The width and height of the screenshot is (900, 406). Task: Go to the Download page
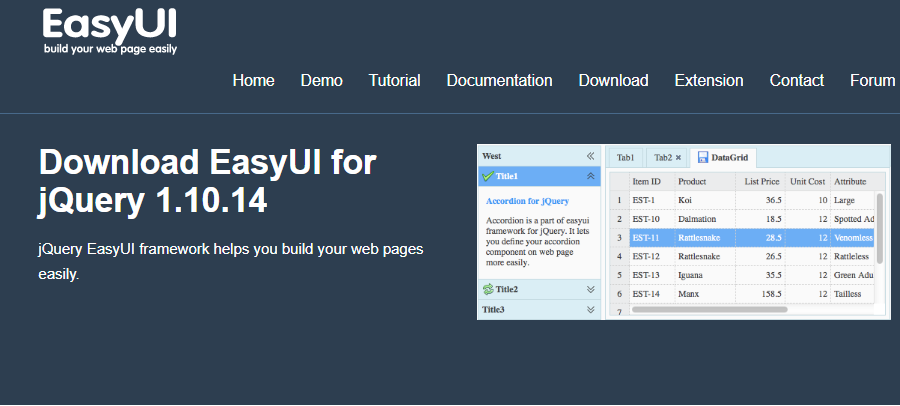tap(614, 80)
